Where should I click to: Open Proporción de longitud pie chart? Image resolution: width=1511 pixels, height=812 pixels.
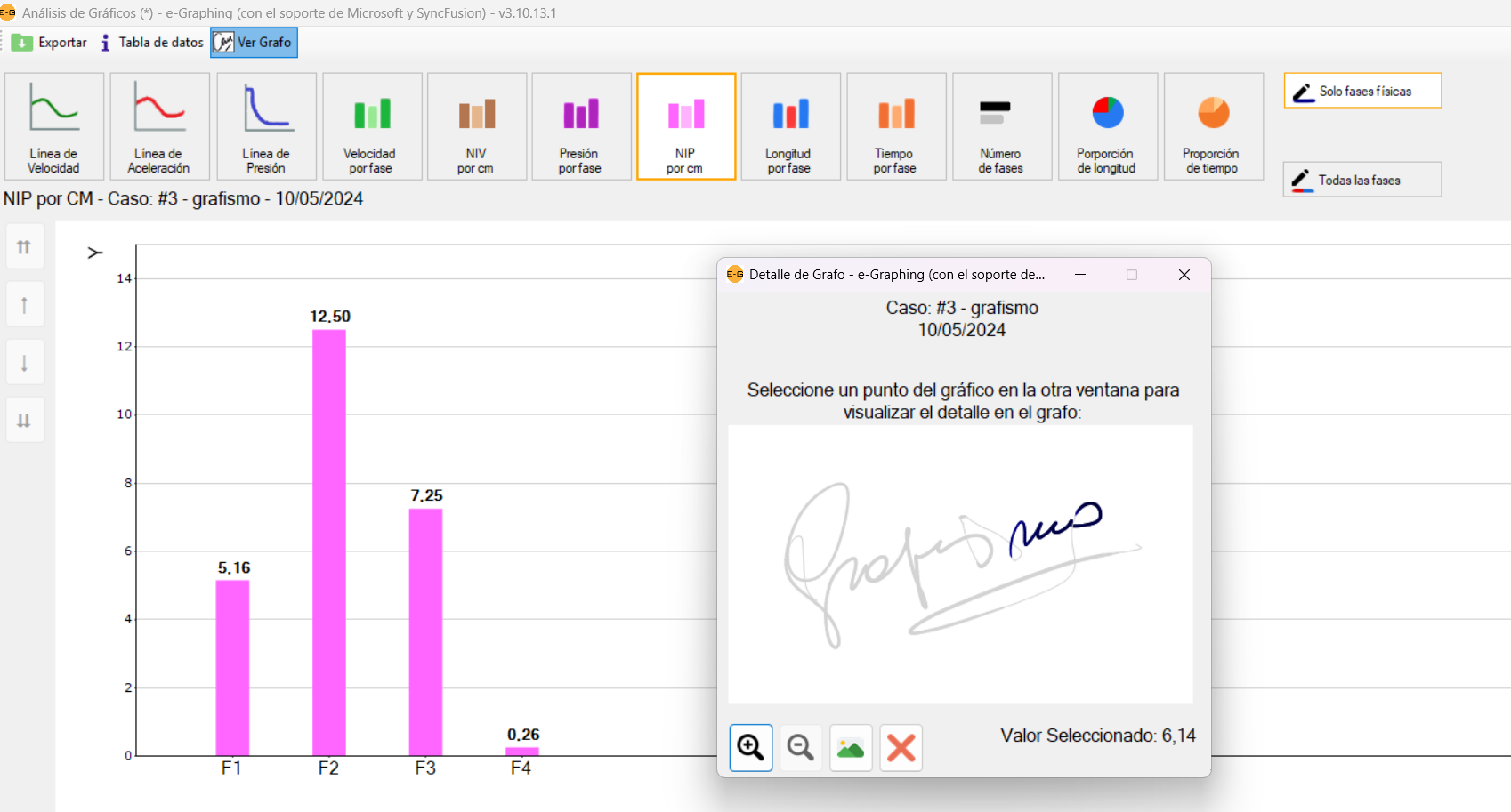(x=1107, y=127)
